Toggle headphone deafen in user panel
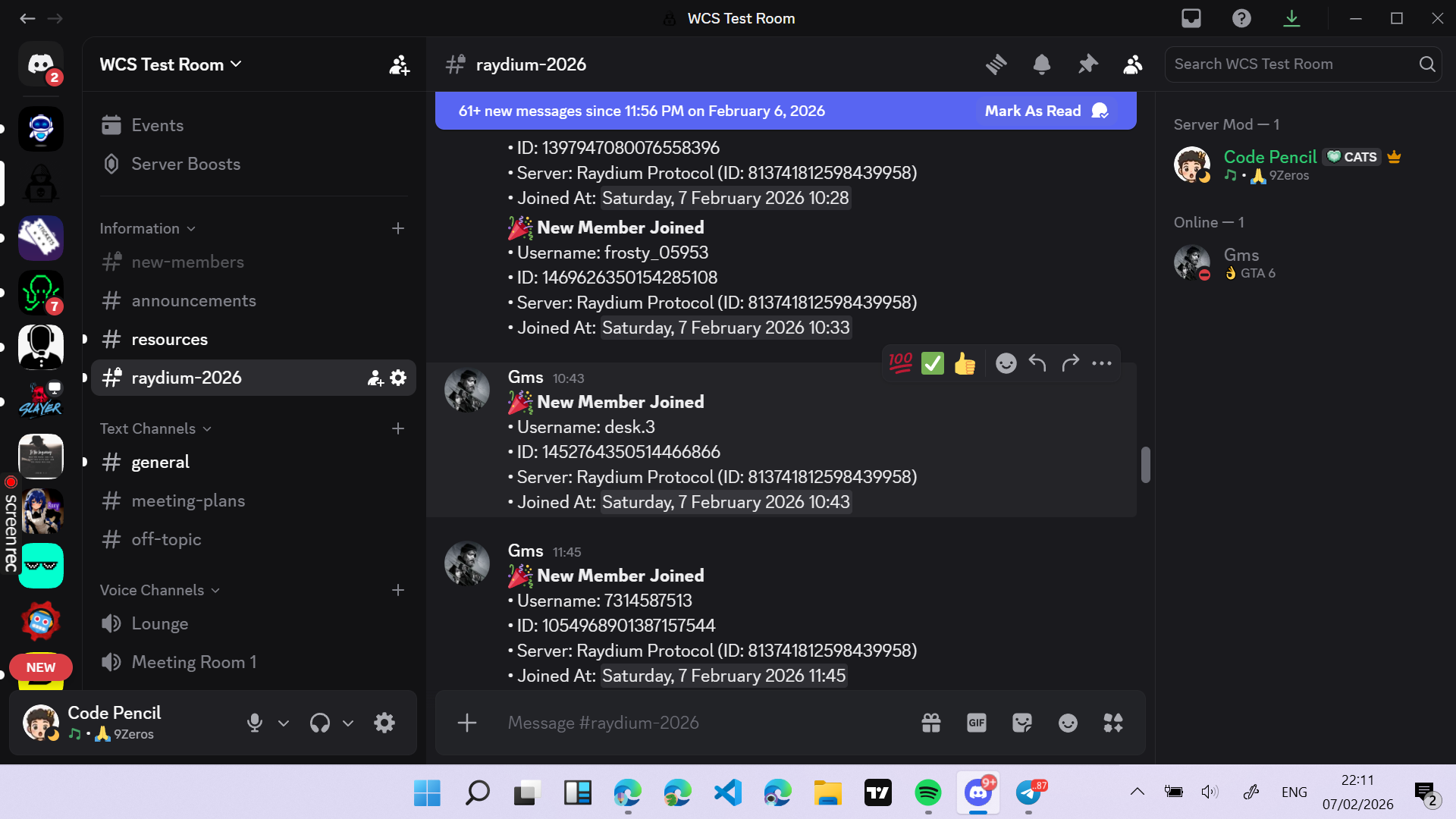Image resolution: width=1456 pixels, height=819 pixels. tap(320, 723)
